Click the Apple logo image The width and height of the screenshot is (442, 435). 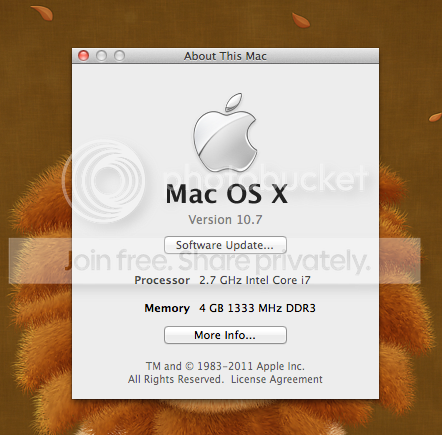pos(225,133)
